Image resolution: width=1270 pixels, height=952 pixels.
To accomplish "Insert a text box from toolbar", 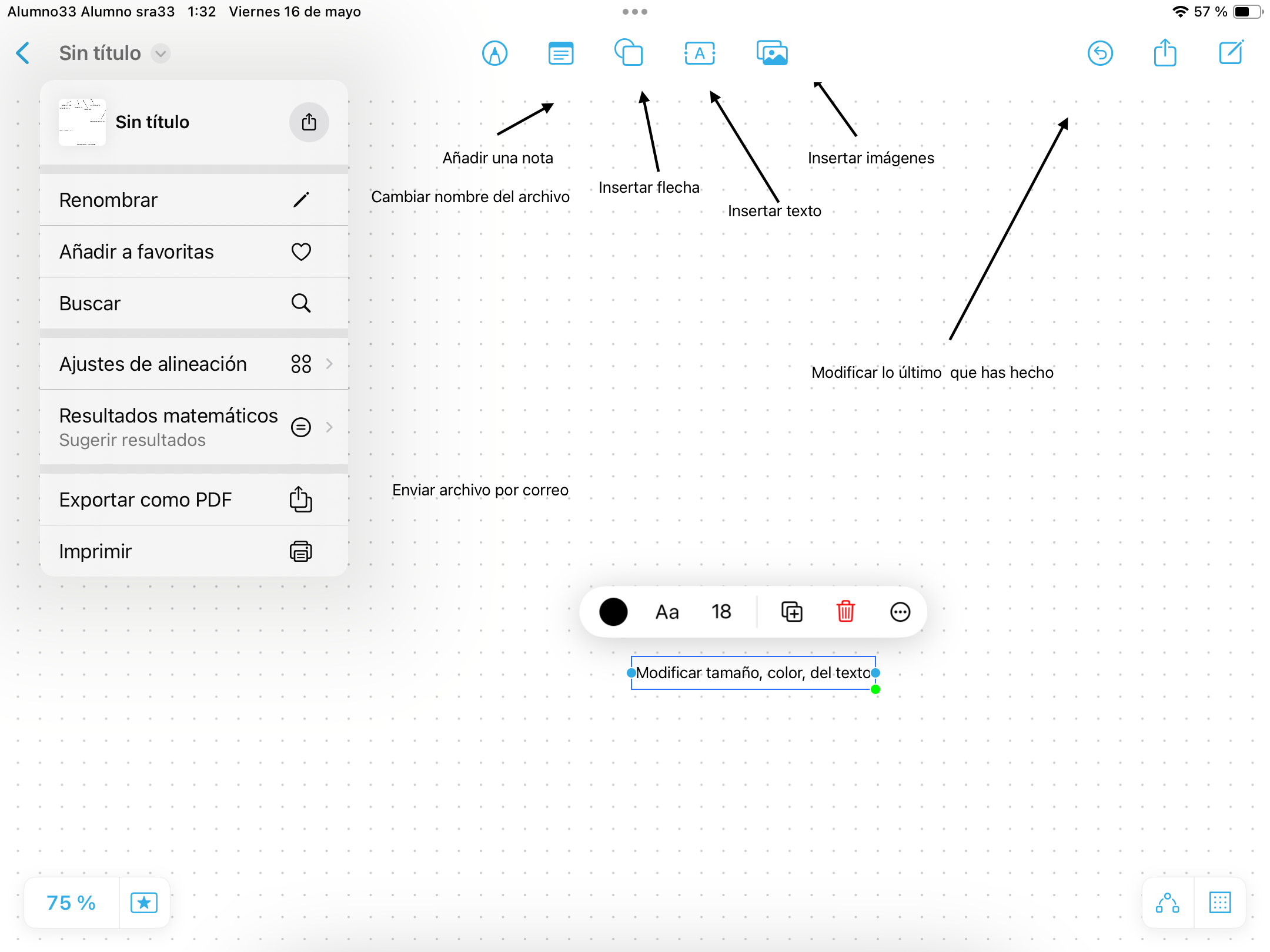I will point(700,53).
